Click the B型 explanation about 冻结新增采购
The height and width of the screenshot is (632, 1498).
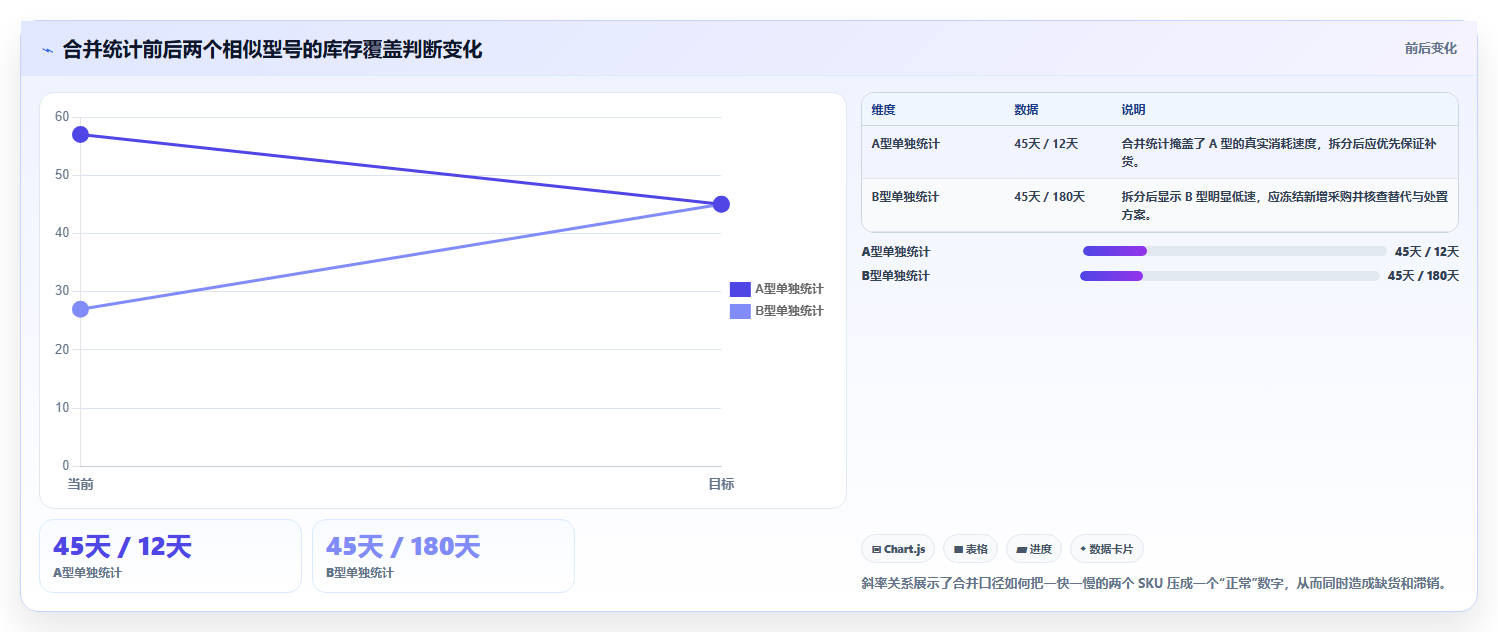(x=1285, y=205)
